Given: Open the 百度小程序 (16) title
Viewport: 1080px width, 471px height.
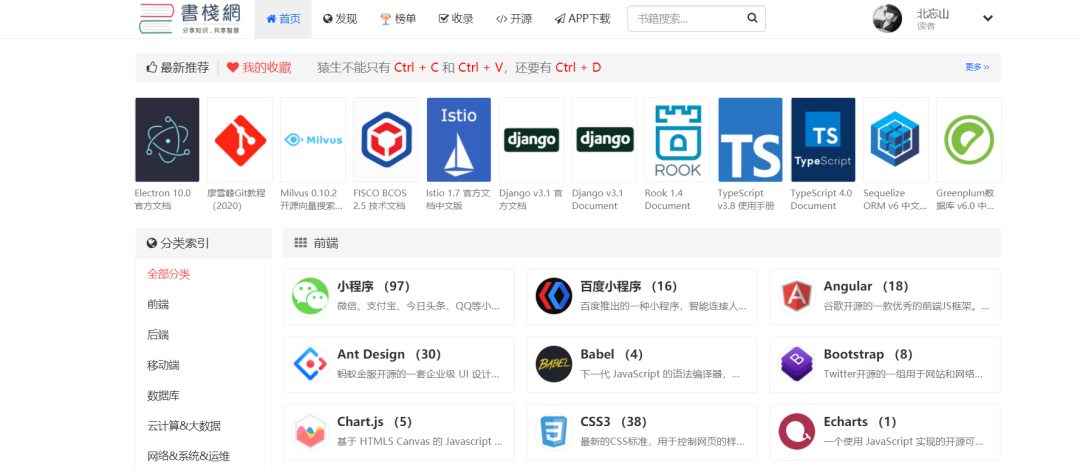Looking at the screenshot, I should [629, 286].
